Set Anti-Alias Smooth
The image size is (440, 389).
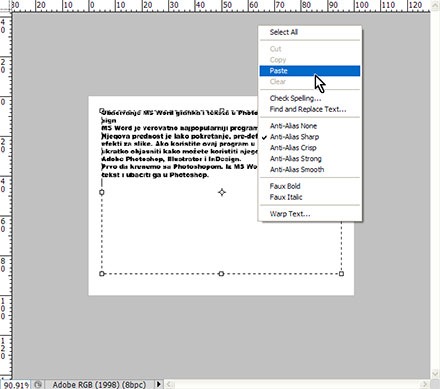click(310, 170)
